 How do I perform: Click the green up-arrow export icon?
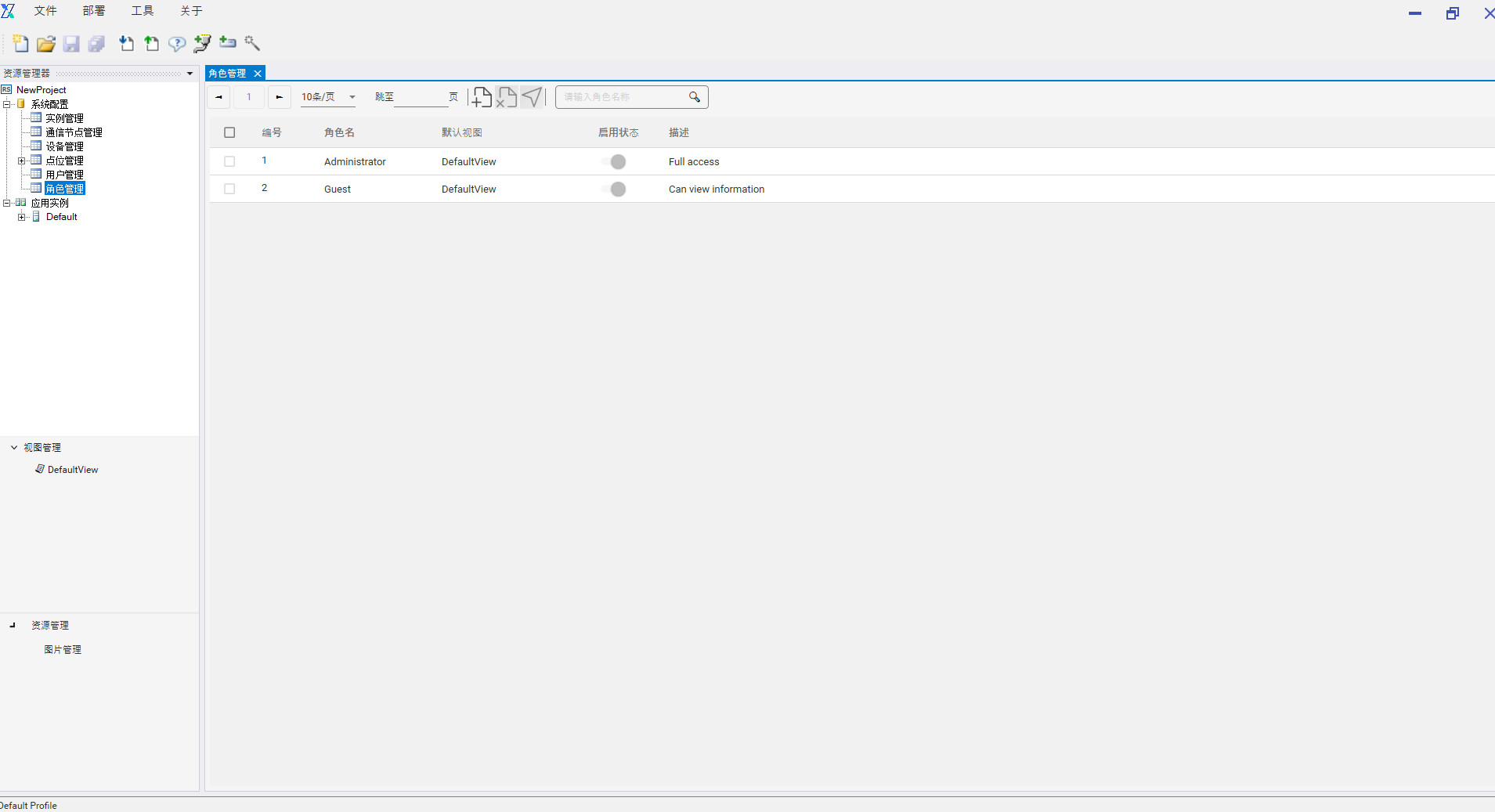coord(151,44)
